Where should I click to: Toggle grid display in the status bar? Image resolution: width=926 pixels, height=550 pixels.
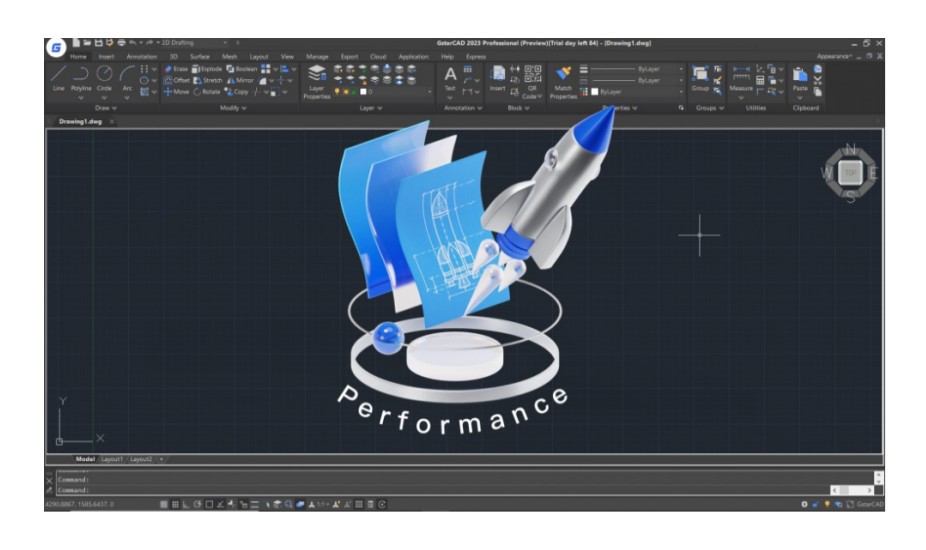175,505
